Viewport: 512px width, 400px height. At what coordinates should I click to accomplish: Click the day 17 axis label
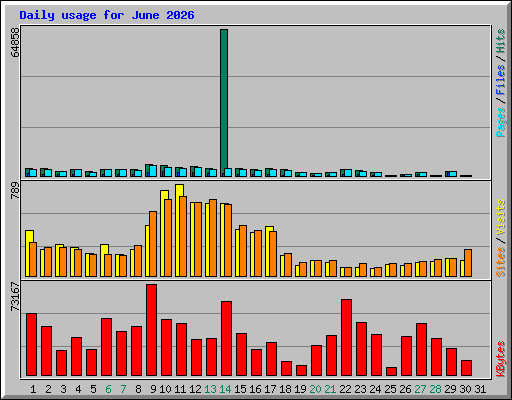[270, 389]
